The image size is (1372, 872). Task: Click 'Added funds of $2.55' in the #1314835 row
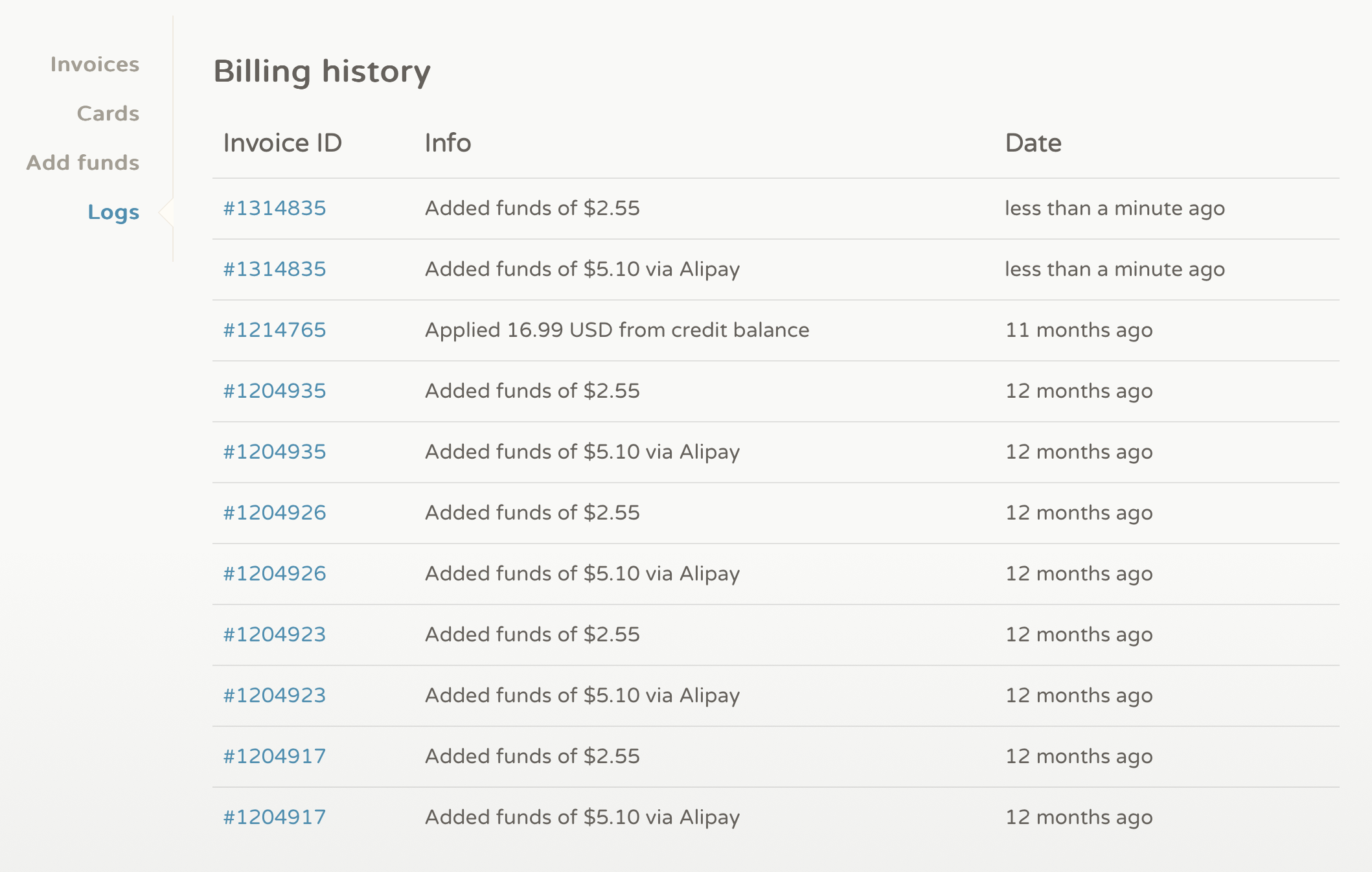(x=532, y=208)
